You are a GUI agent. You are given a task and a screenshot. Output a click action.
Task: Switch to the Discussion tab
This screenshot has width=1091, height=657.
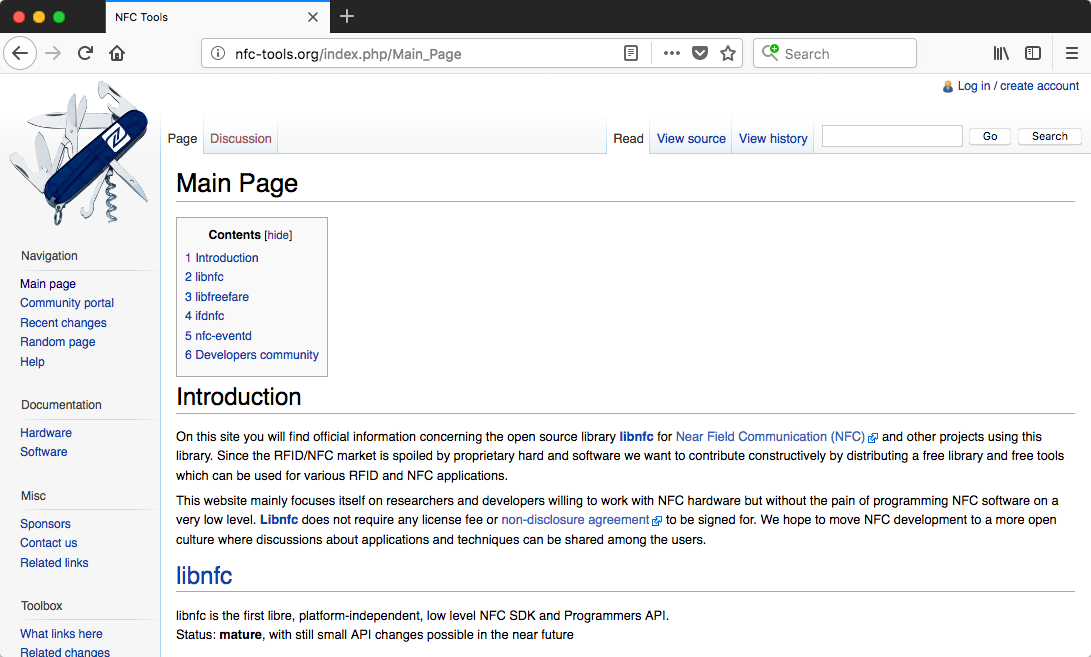tap(241, 139)
